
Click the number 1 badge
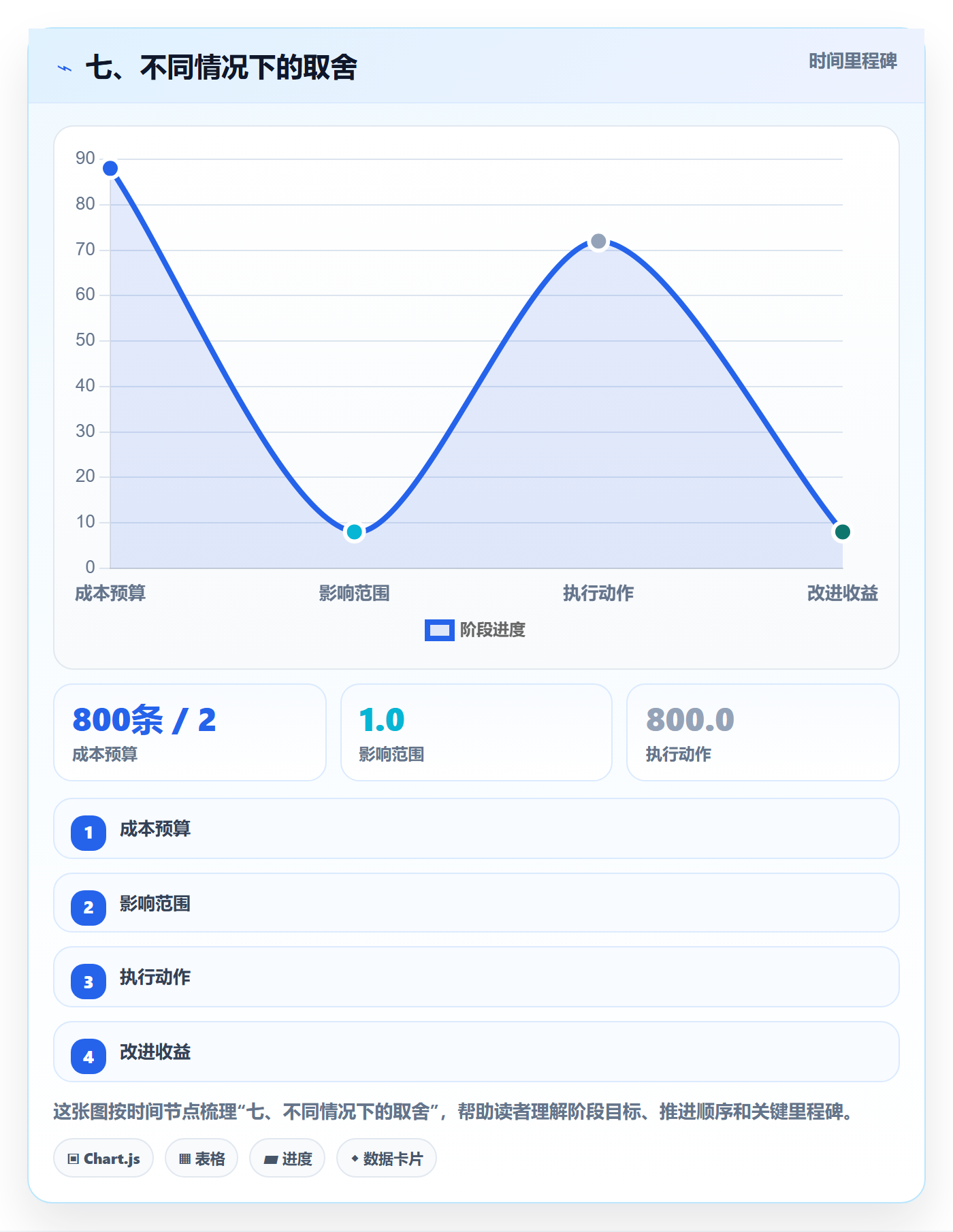pyautogui.click(x=88, y=832)
